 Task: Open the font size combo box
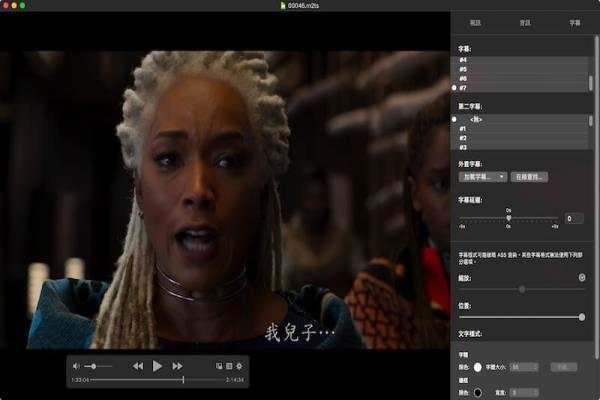(x=524, y=367)
